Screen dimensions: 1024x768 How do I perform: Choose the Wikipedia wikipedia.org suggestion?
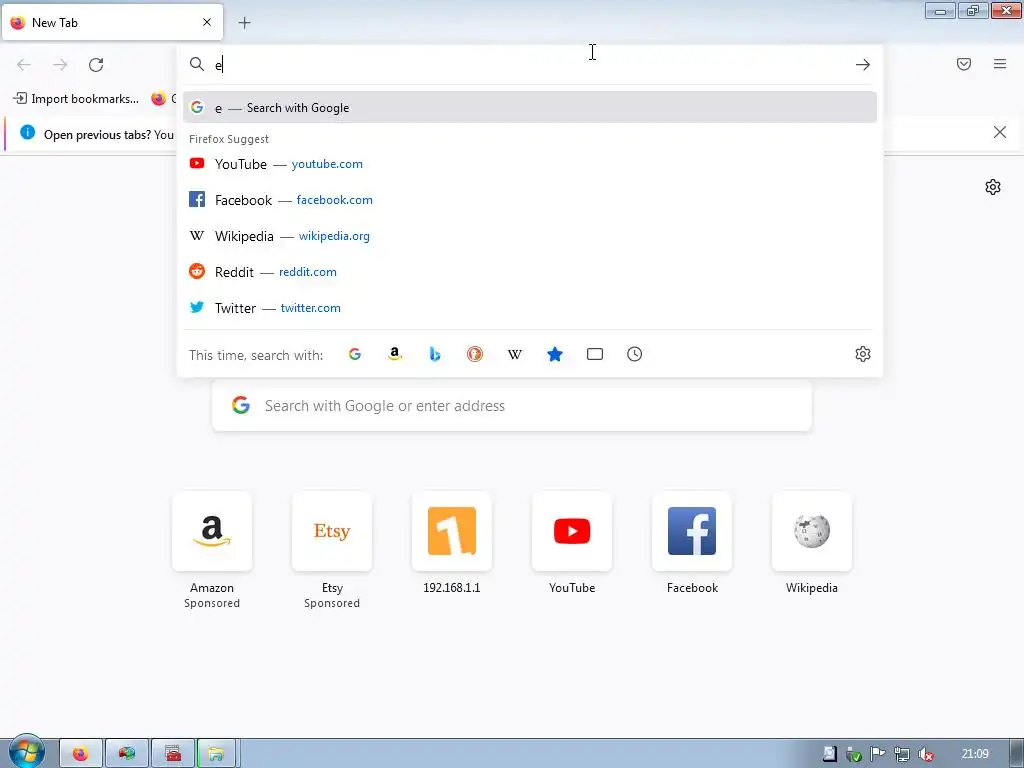click(530, 236)
